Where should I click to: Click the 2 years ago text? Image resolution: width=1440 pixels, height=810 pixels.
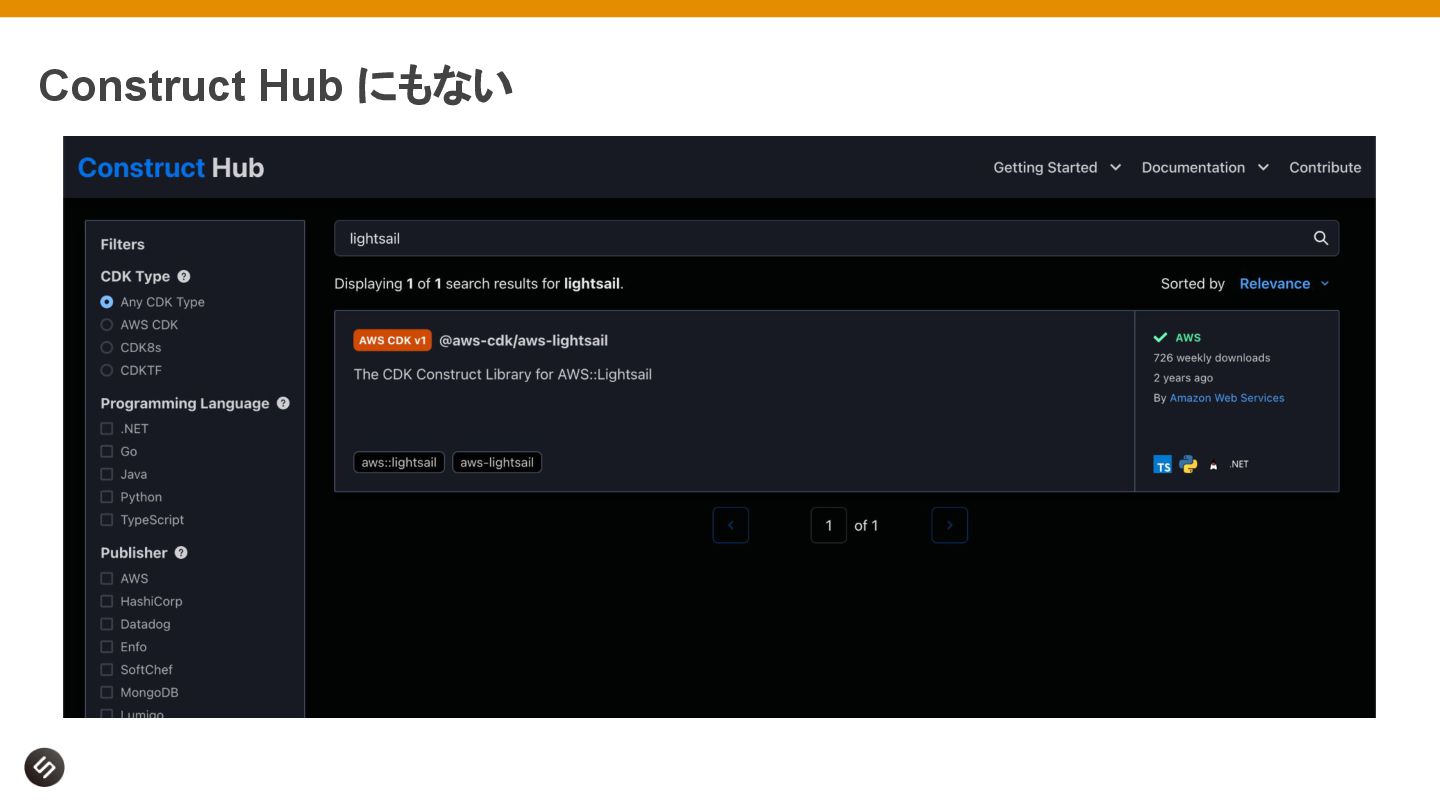pos(1183,378)
